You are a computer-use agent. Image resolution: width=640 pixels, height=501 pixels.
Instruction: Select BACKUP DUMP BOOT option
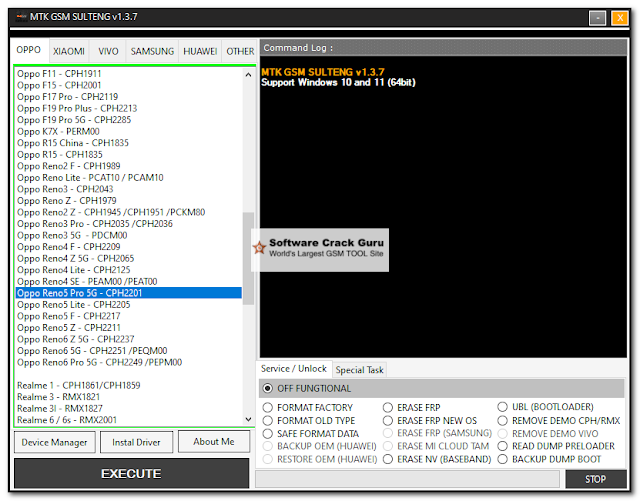click(x=502, y=459)
